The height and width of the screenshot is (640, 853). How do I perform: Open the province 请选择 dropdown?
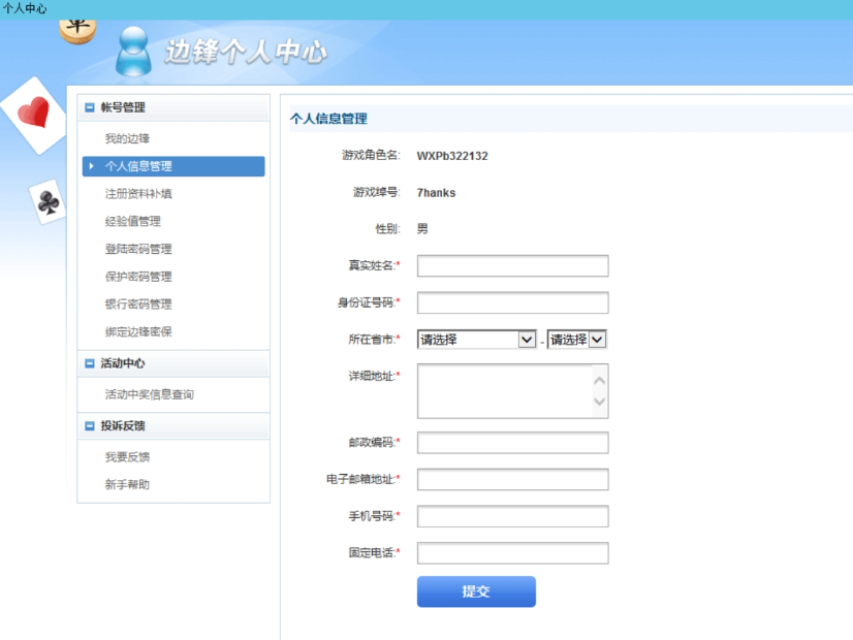click(x=477, y=340)
